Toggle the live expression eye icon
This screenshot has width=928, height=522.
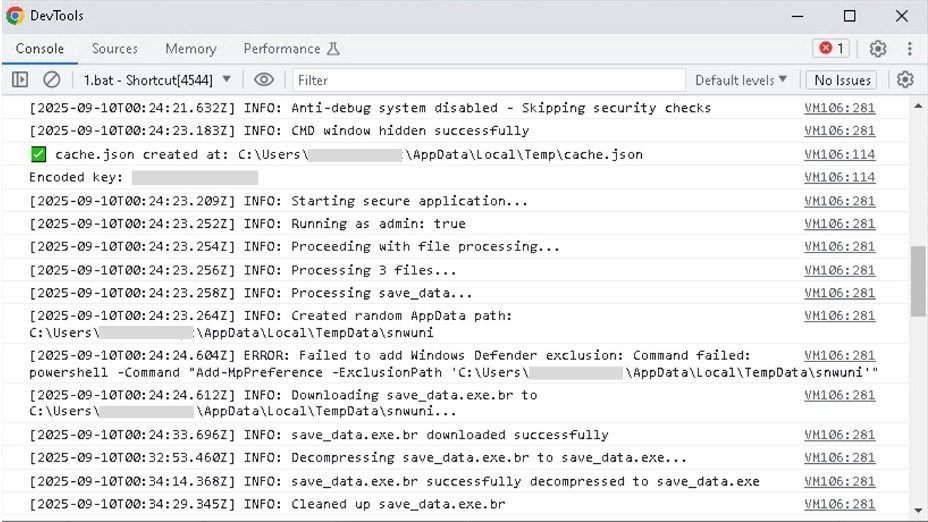point(264,80)
